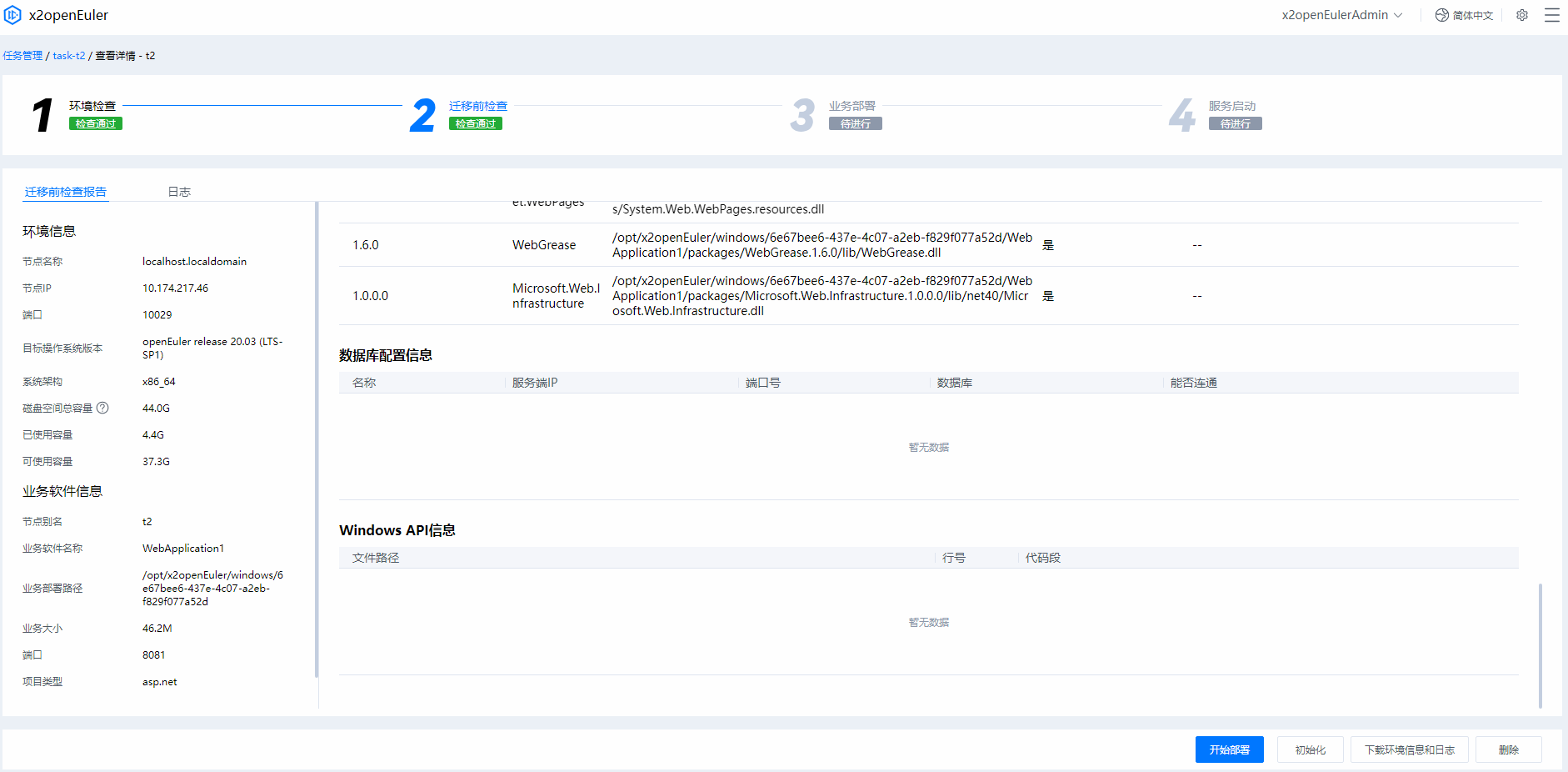Screen dimensions: 1568x772
Task: Click disk capacity help question icon
Action: click(102, 408)
